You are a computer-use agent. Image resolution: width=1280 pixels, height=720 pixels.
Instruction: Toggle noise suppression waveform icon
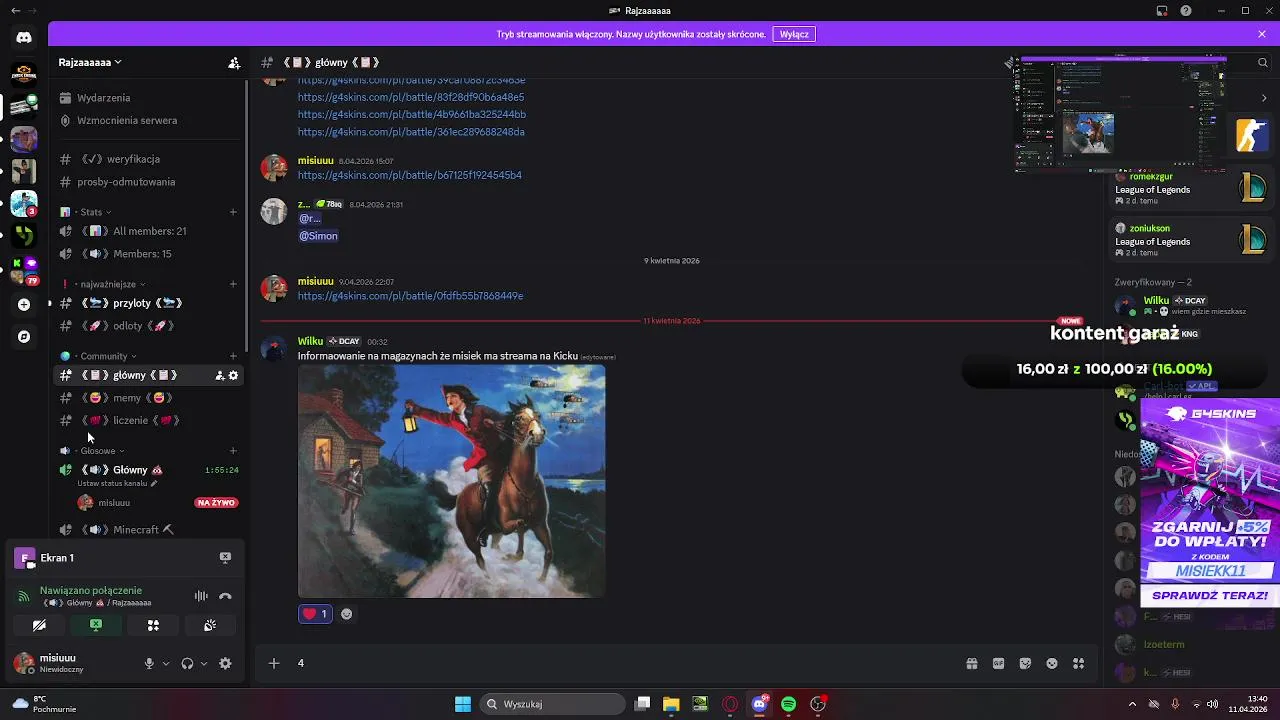201,596
